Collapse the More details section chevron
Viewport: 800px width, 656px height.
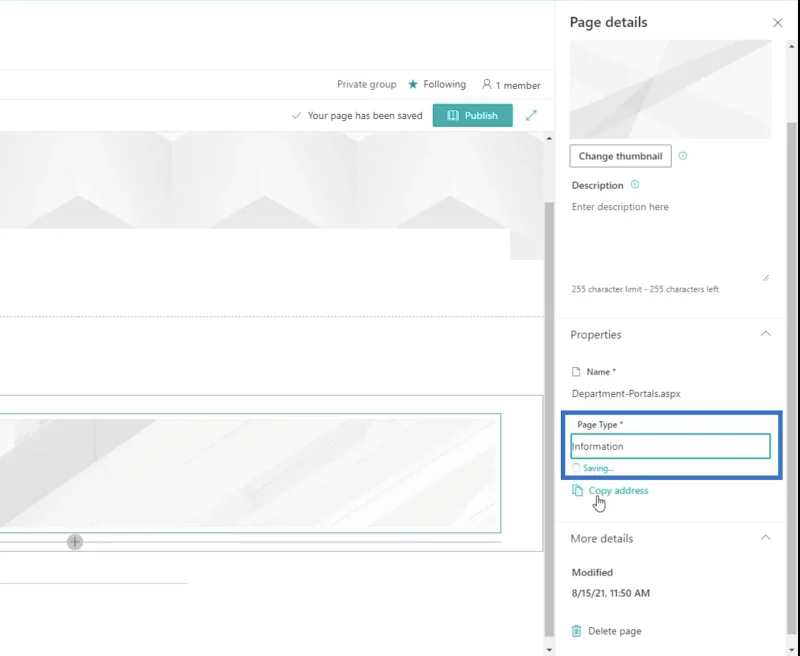765,538
